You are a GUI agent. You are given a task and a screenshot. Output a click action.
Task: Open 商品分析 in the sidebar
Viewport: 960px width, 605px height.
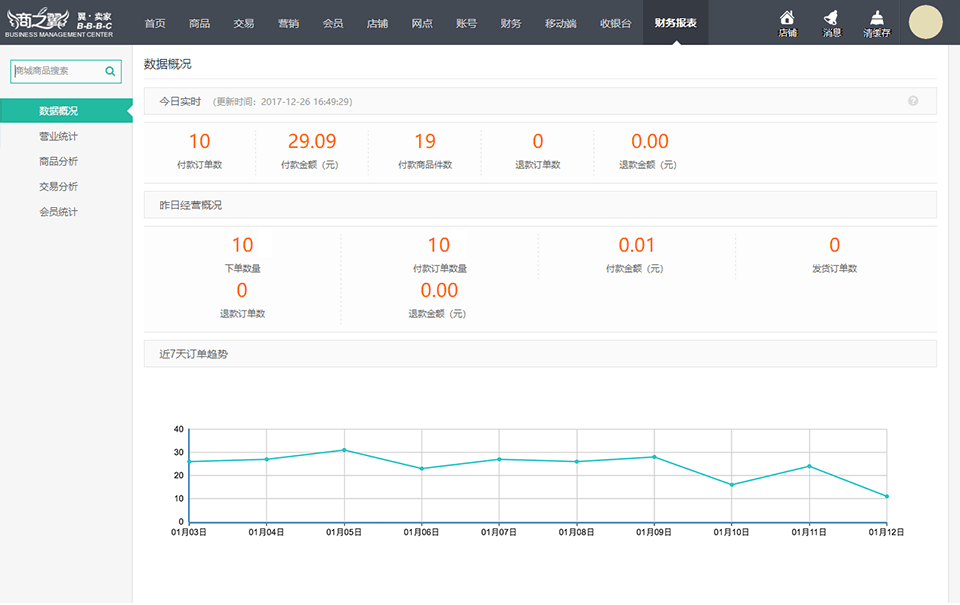pos(59,161)
